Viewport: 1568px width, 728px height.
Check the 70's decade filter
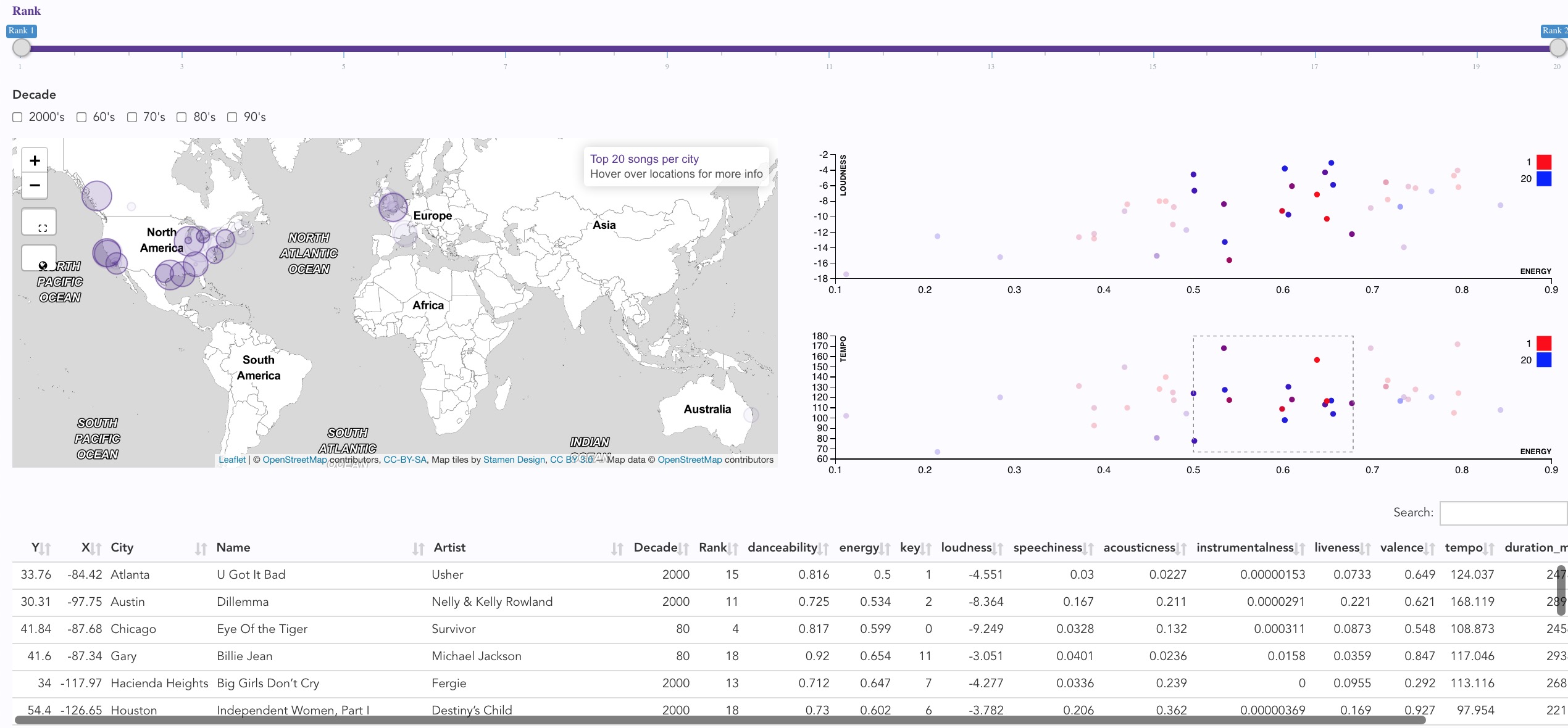[132, 117]
